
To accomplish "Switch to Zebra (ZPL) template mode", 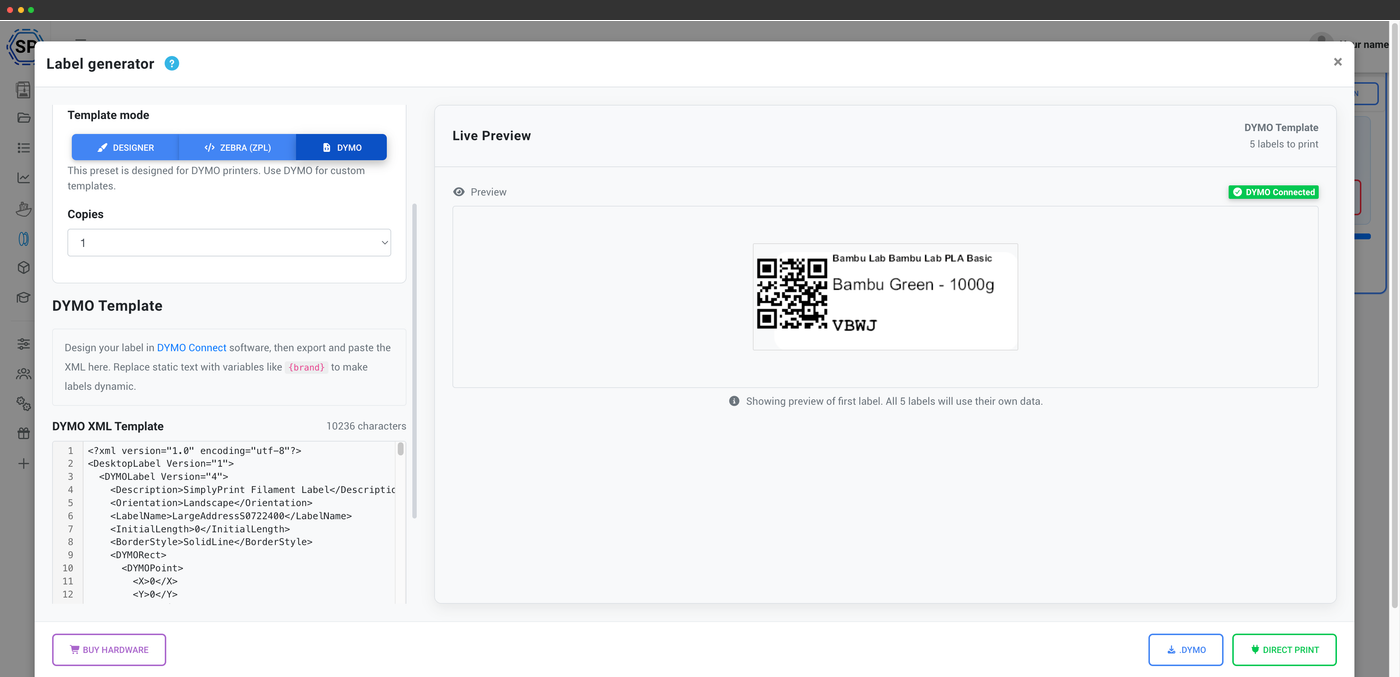I will tap(237, 147).
